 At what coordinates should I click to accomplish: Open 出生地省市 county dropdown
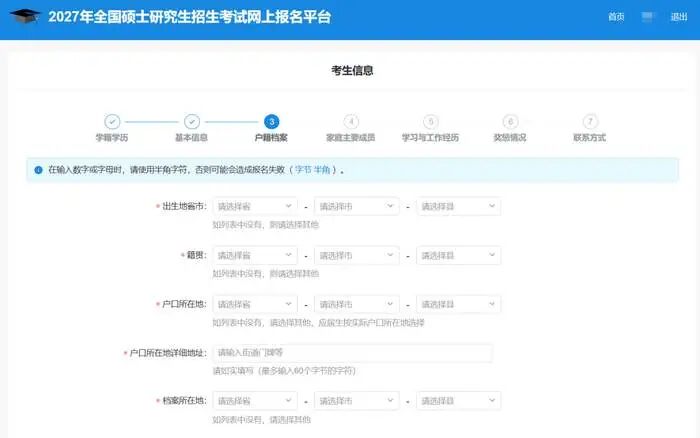click(458, 206)
